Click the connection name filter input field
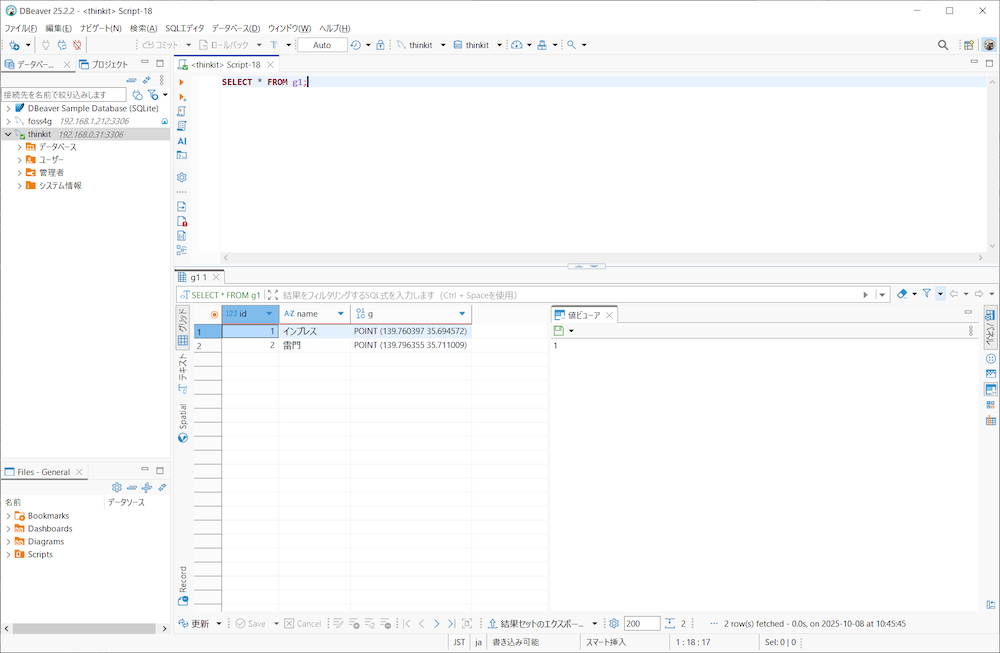 pyautogui.click(x=63, y=95)
